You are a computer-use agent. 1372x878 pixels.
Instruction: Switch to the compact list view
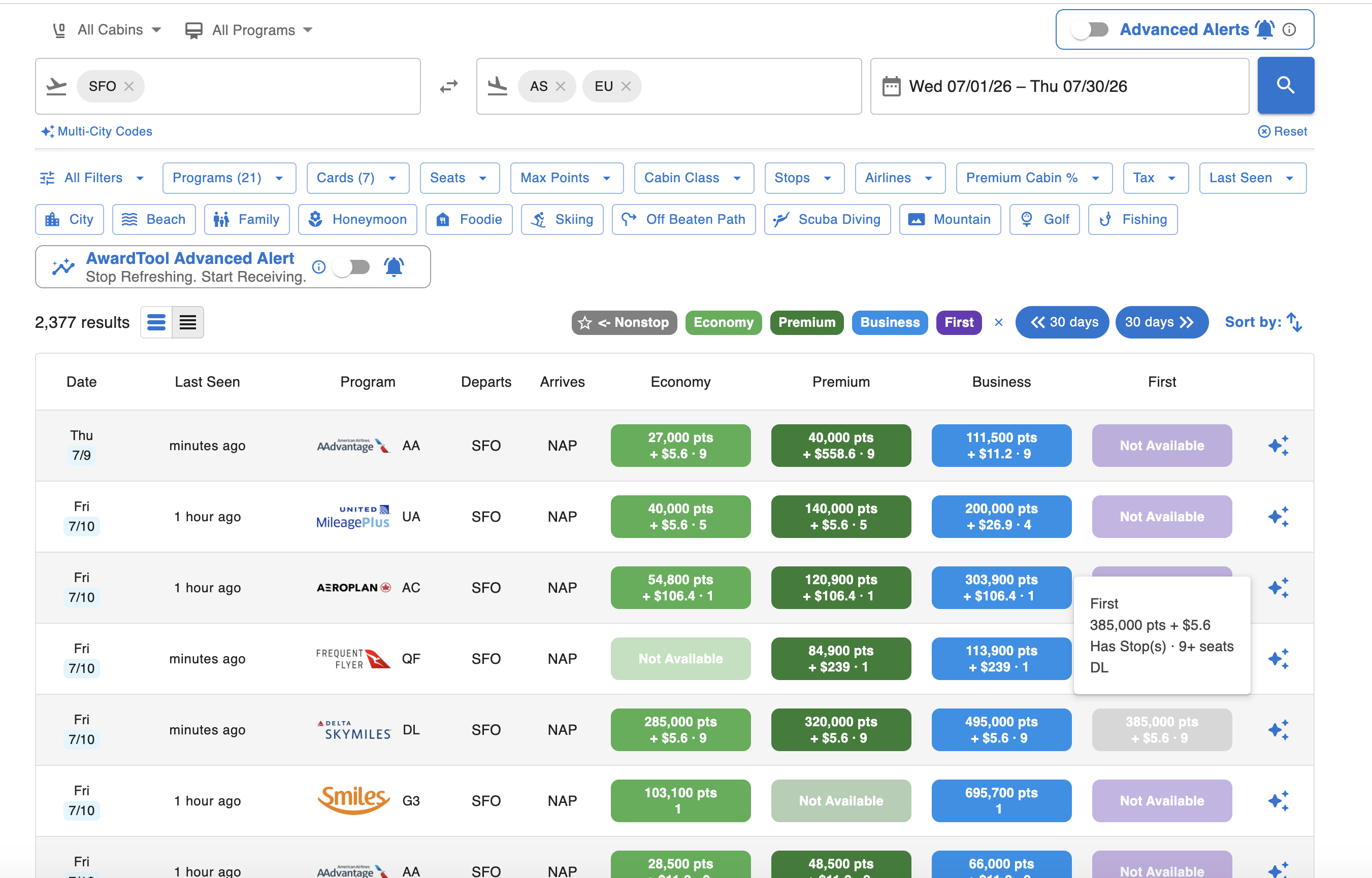pyautogui.click(x=187, y=322)
